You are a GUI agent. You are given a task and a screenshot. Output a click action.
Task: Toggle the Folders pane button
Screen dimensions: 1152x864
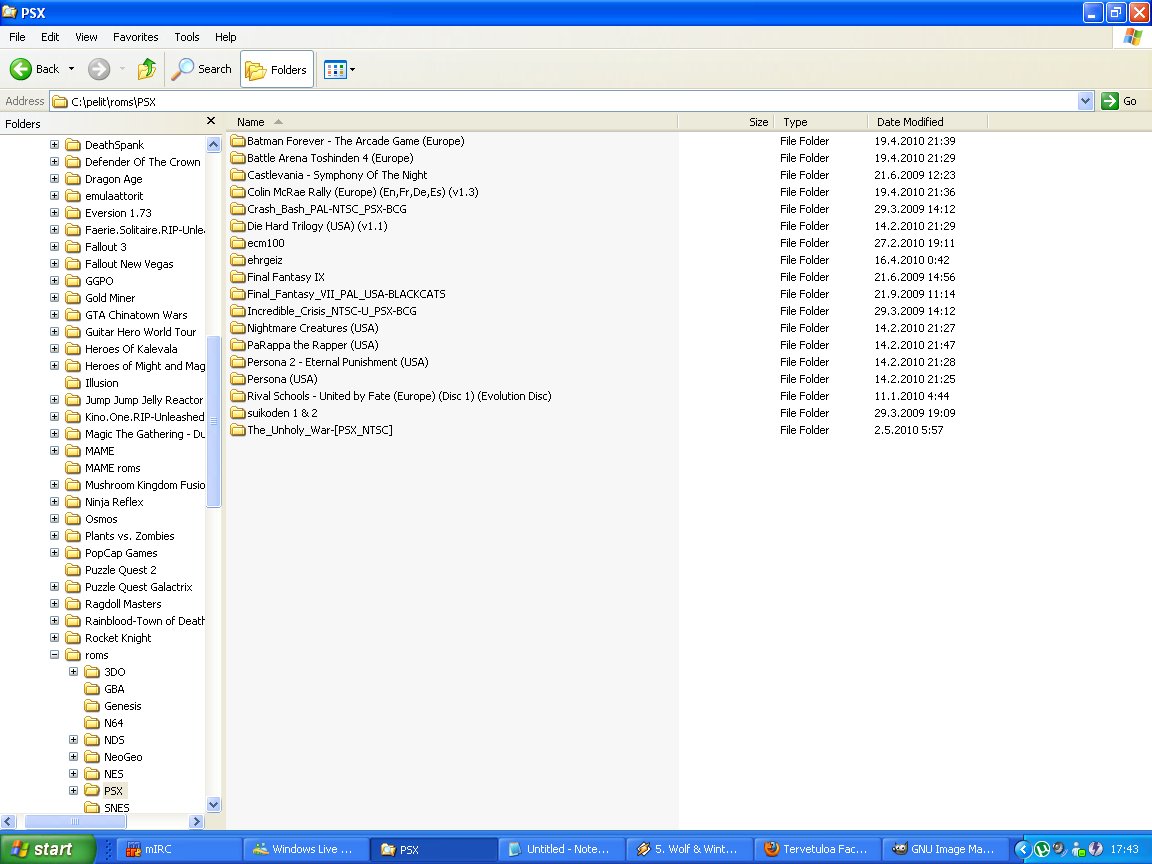pyautogui.click(x=277, y=69)
